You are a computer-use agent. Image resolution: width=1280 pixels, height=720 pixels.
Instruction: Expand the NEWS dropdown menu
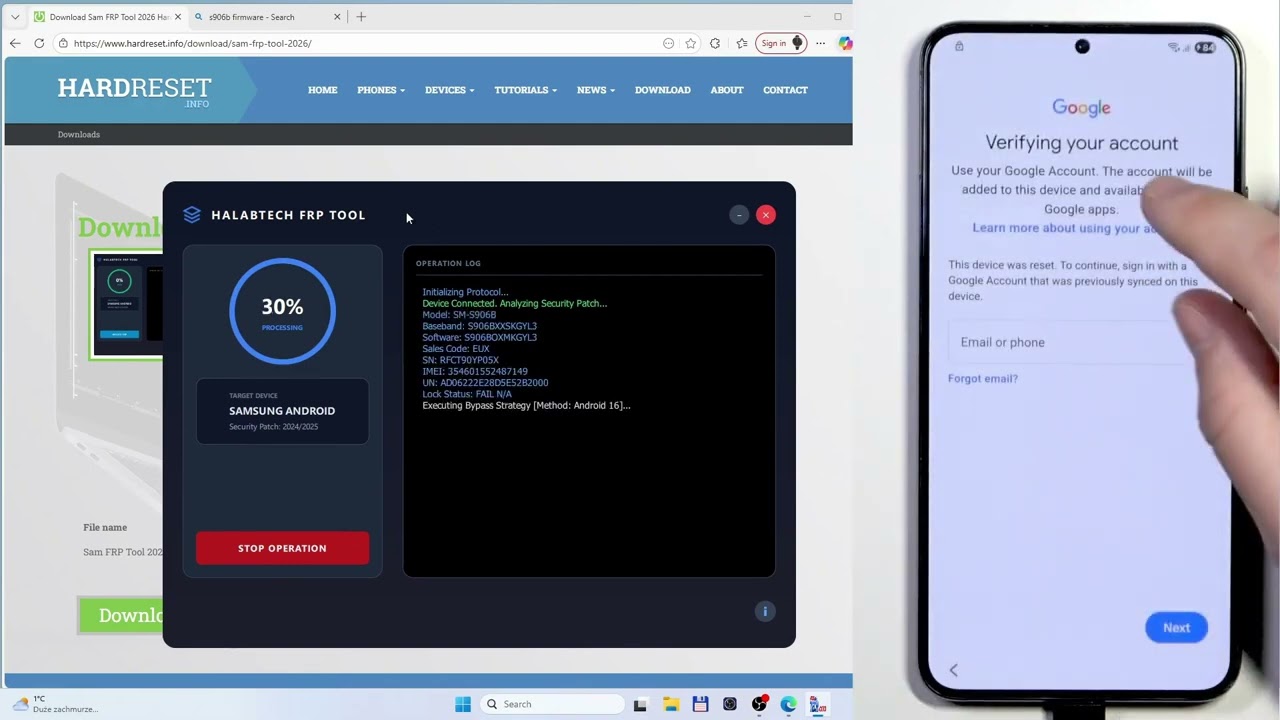coord(595,90)
